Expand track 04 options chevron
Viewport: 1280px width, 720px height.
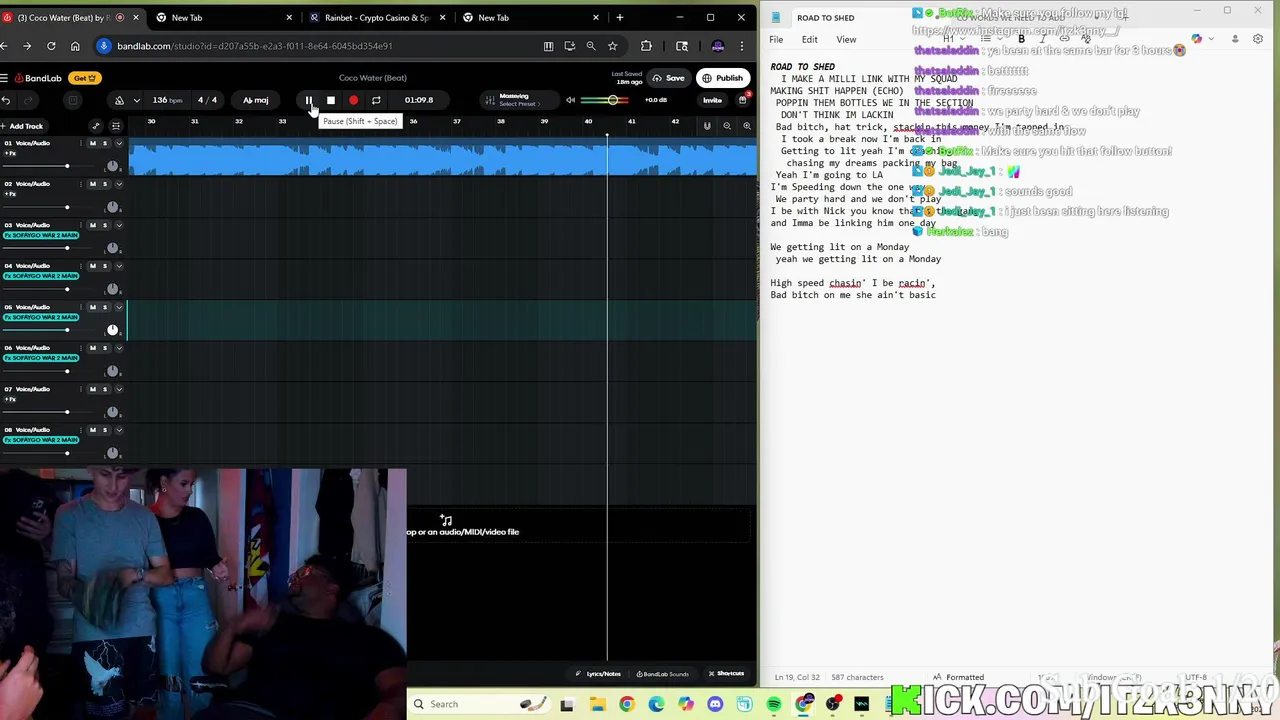118,266
